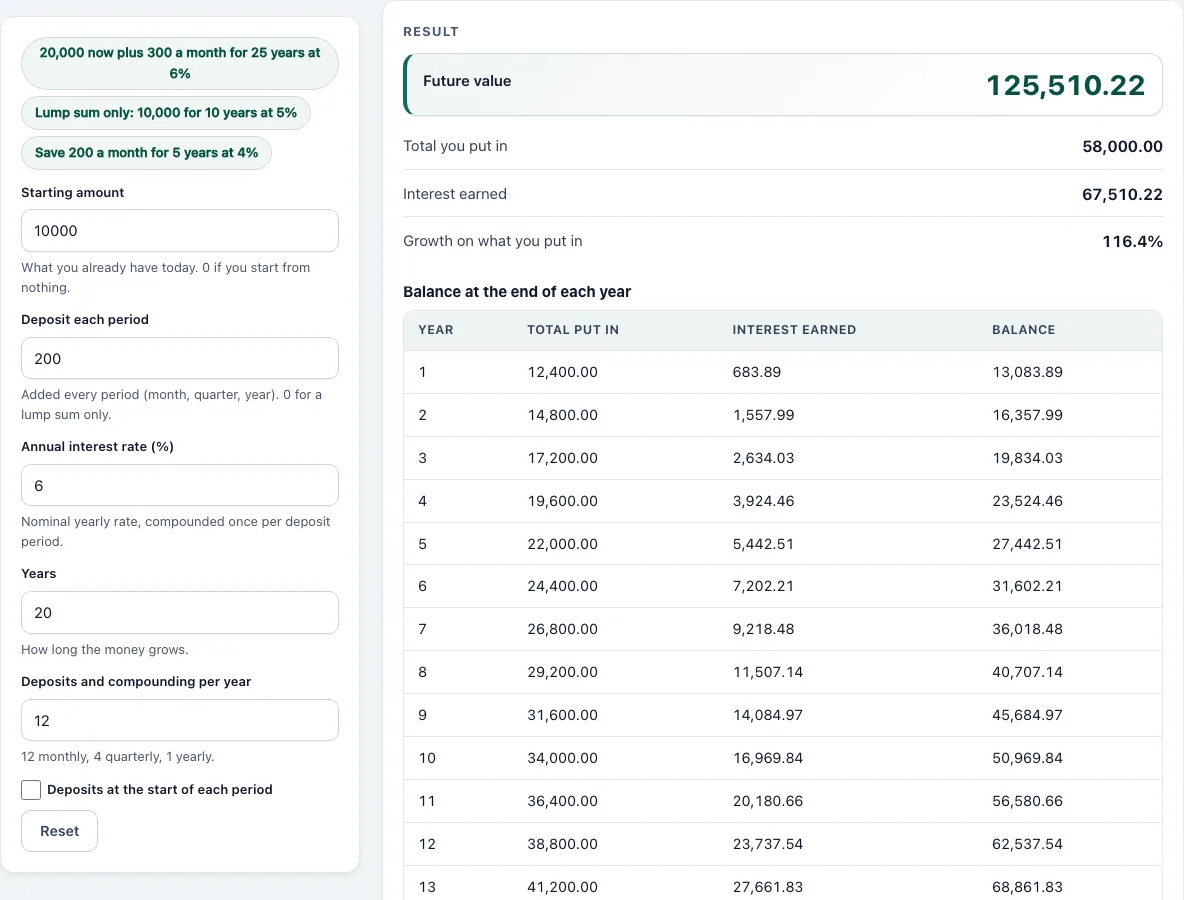1184x900 pixels.
Task: Click the INTEREST EARNED column header
Action: [x=794, y=330]
